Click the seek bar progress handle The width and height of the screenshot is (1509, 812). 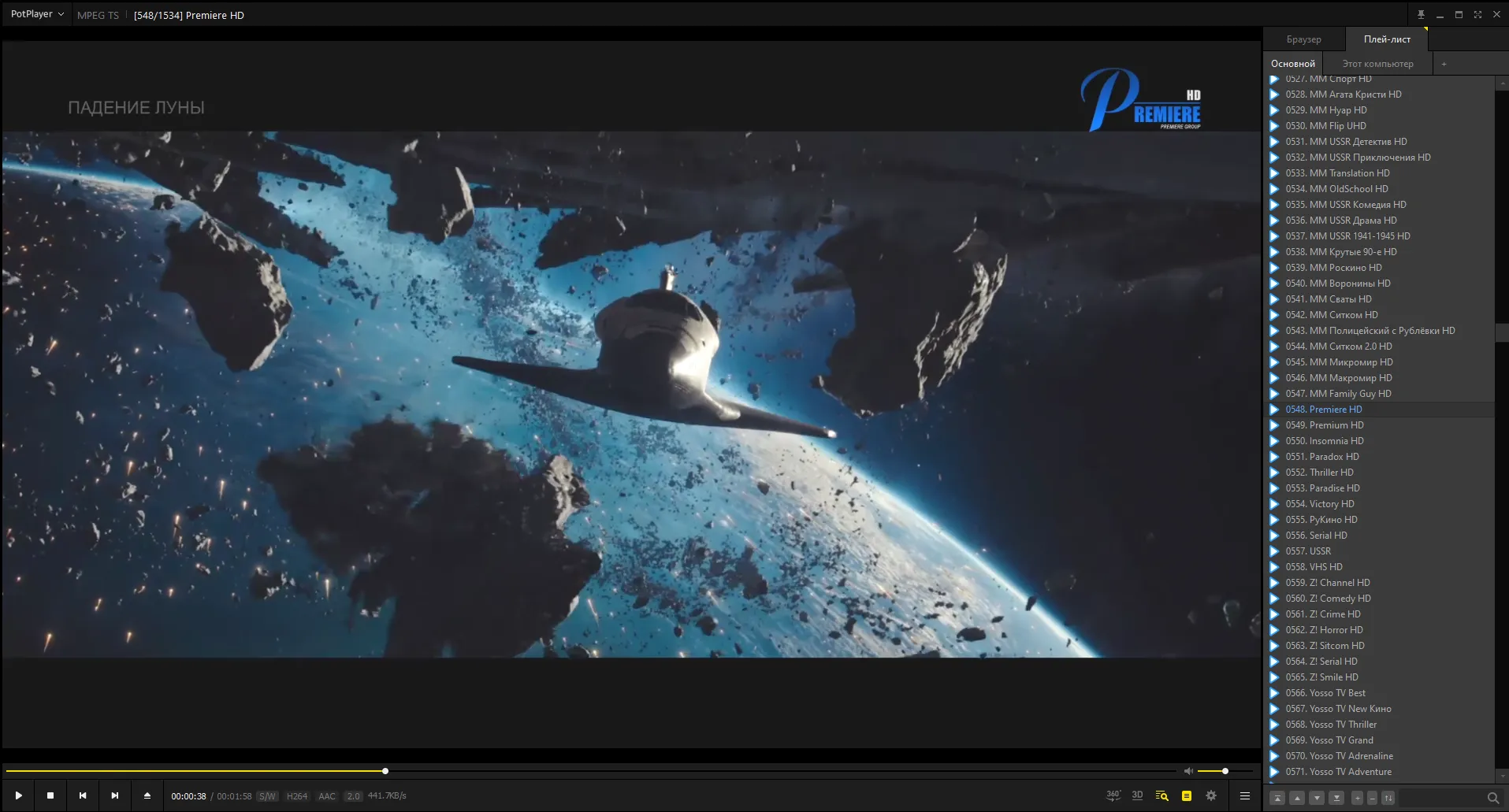[x=385, y=771]
